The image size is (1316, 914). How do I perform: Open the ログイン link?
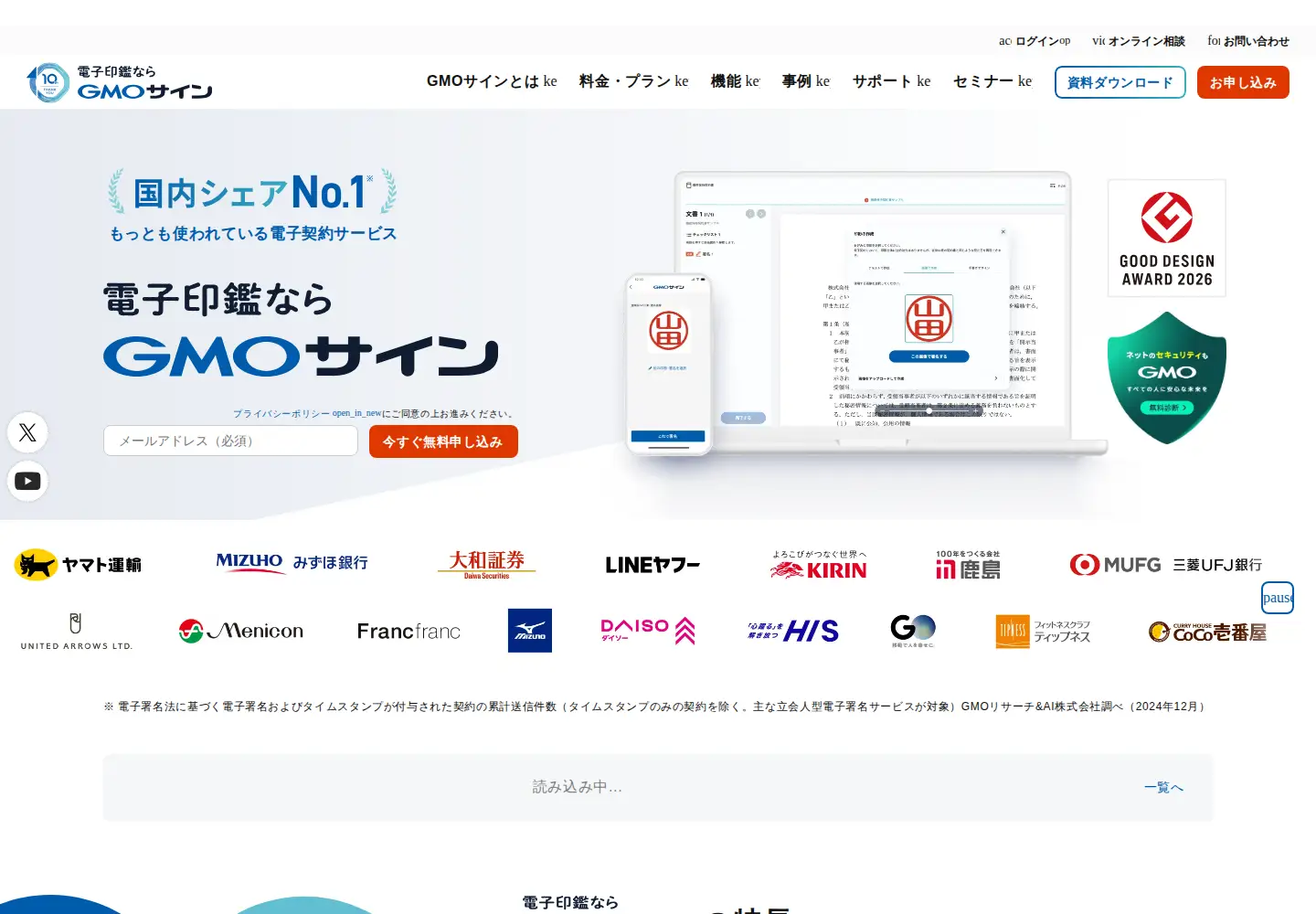(x=1035, y=41)
